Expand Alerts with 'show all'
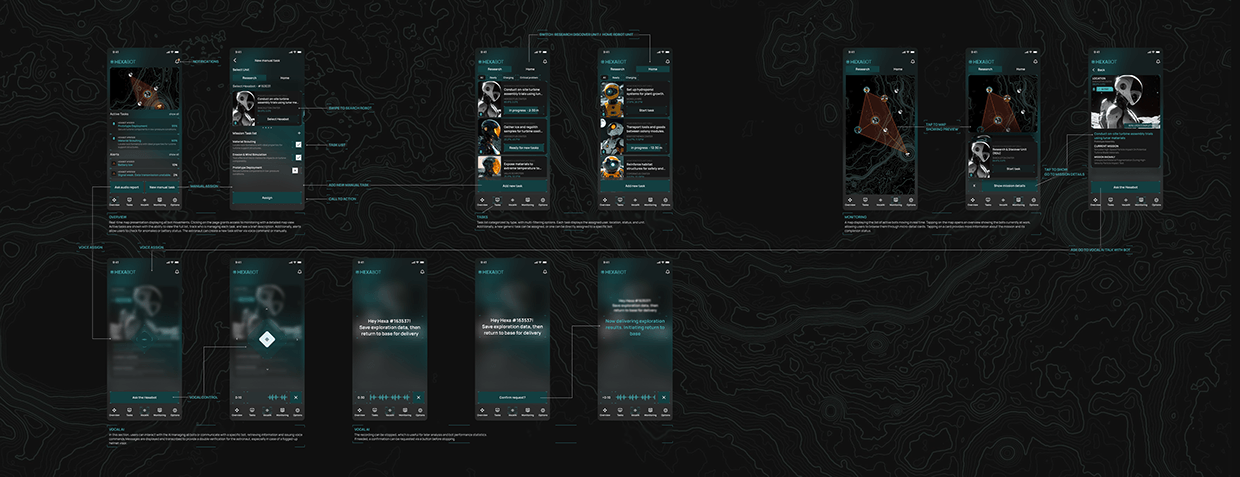 [x=174, y=154]
